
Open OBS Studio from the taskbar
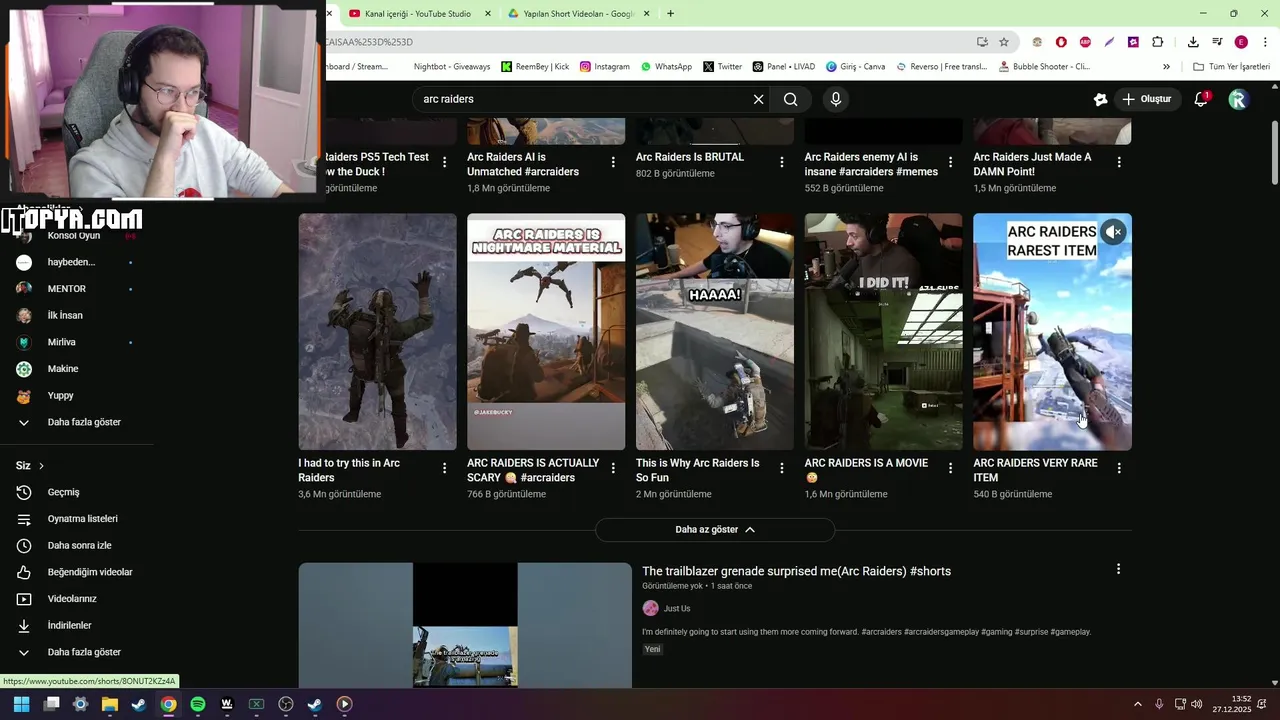pyautogui.click(x=286, y=704)
